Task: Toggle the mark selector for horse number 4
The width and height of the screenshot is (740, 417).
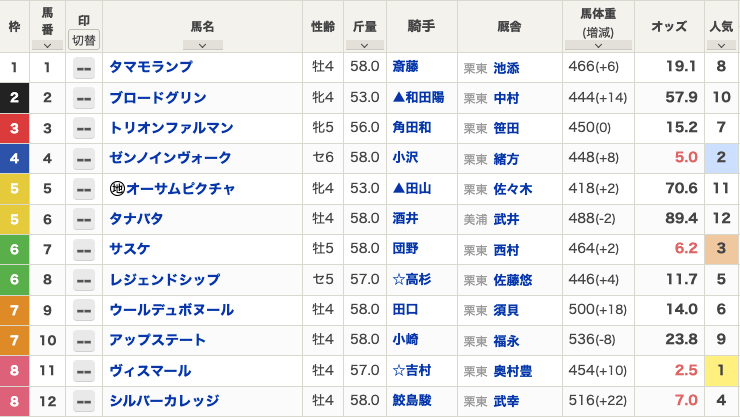Action: coord(84,159)
